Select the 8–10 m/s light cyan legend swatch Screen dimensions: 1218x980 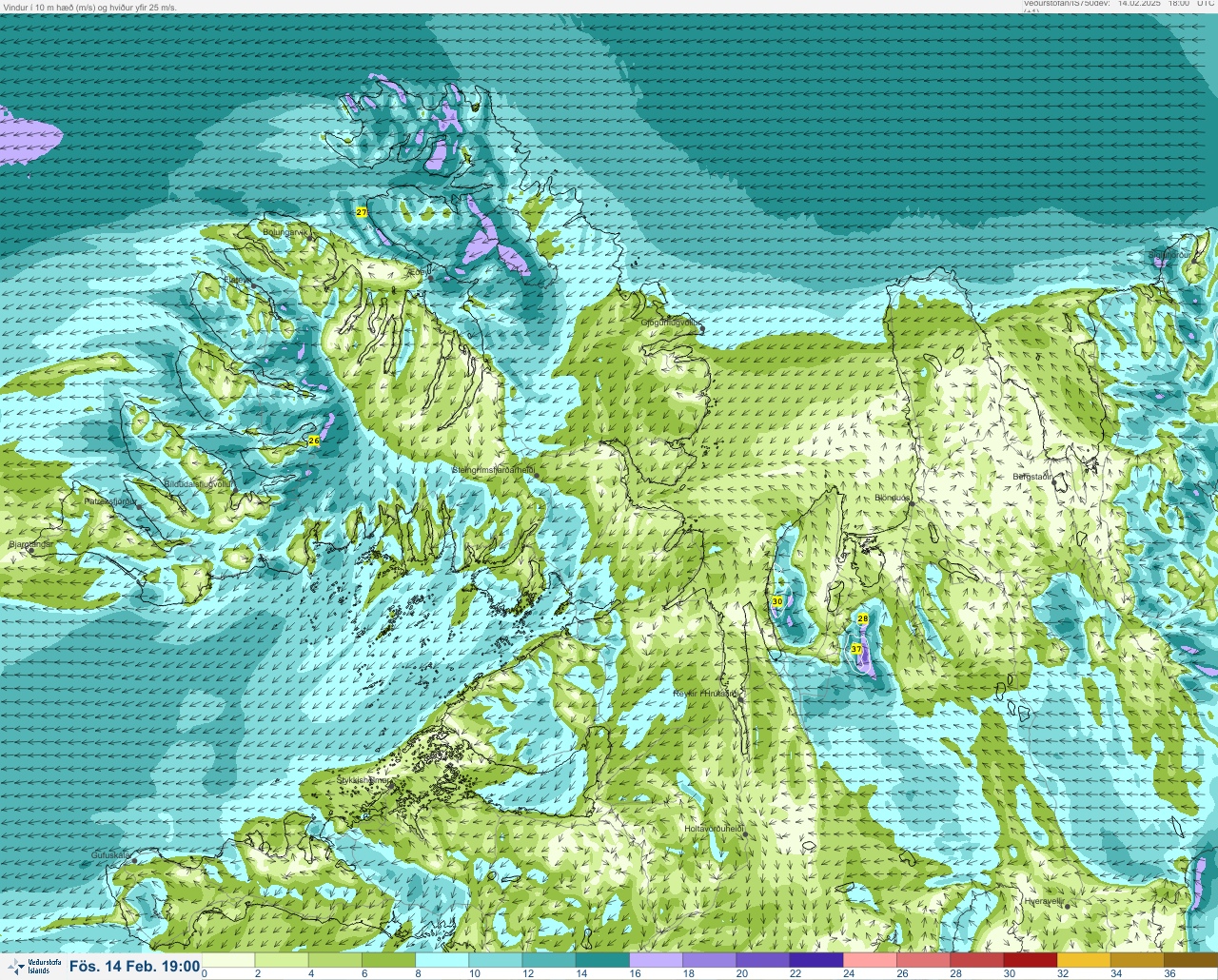pos(443,959)
